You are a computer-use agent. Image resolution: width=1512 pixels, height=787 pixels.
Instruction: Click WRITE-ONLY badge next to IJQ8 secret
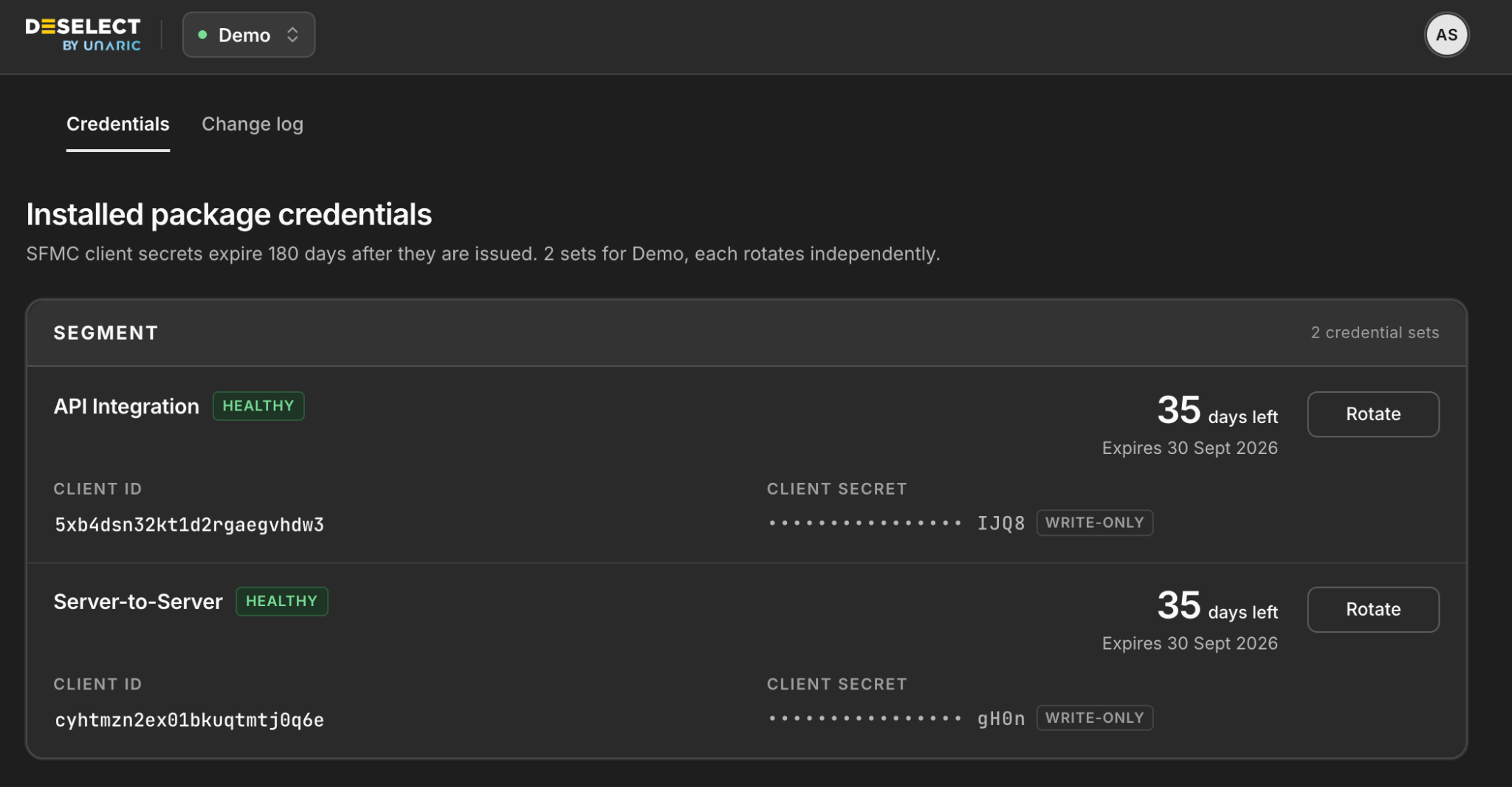coord(1095,523)
